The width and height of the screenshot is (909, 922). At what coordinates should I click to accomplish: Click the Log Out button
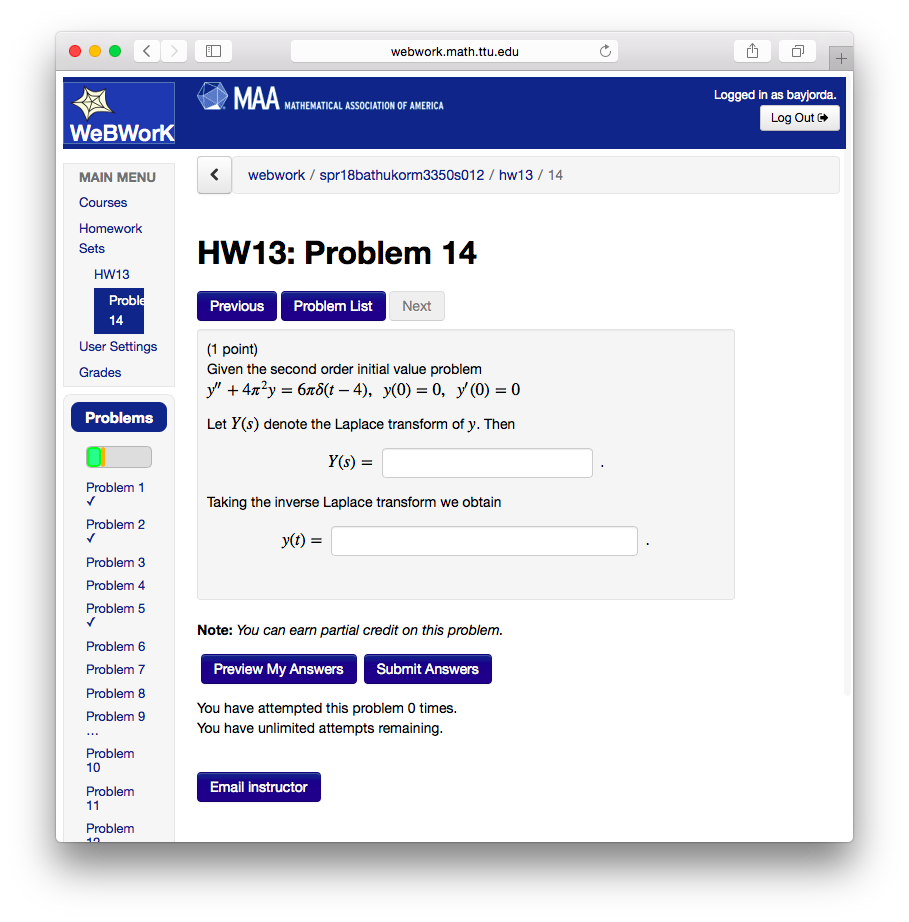pyautogui.click(x=799, y=117)
